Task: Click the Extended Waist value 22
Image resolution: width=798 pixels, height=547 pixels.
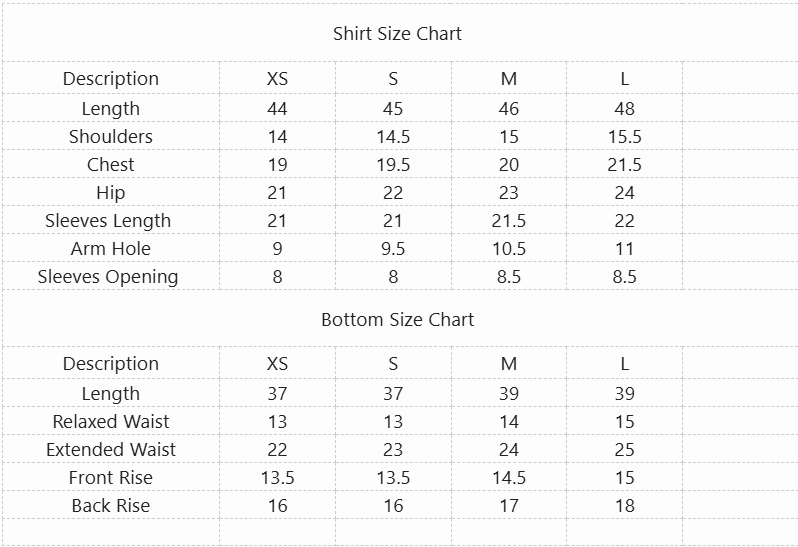Action: 277,450
